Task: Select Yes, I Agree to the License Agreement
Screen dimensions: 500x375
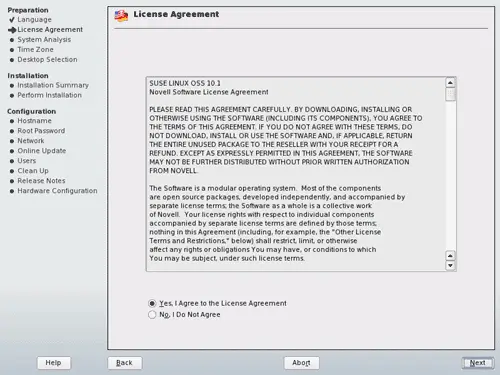Action: tap(217, 303)
